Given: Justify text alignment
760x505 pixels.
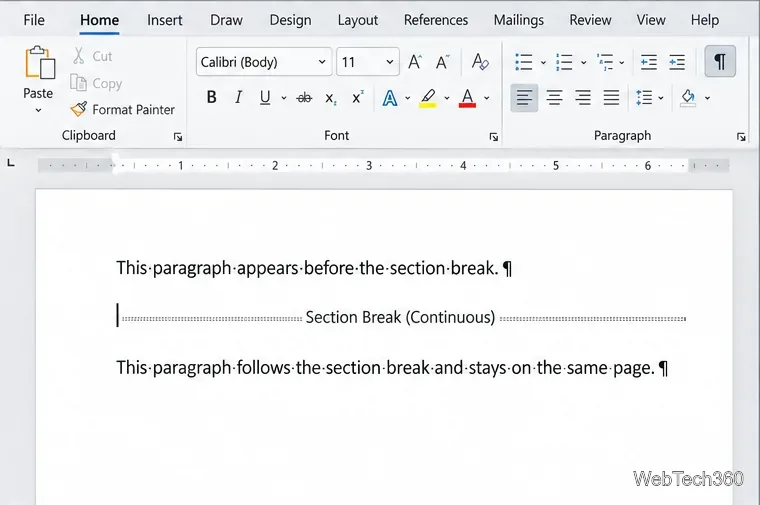Looking at the screenshot, I should tap(611, 98).
